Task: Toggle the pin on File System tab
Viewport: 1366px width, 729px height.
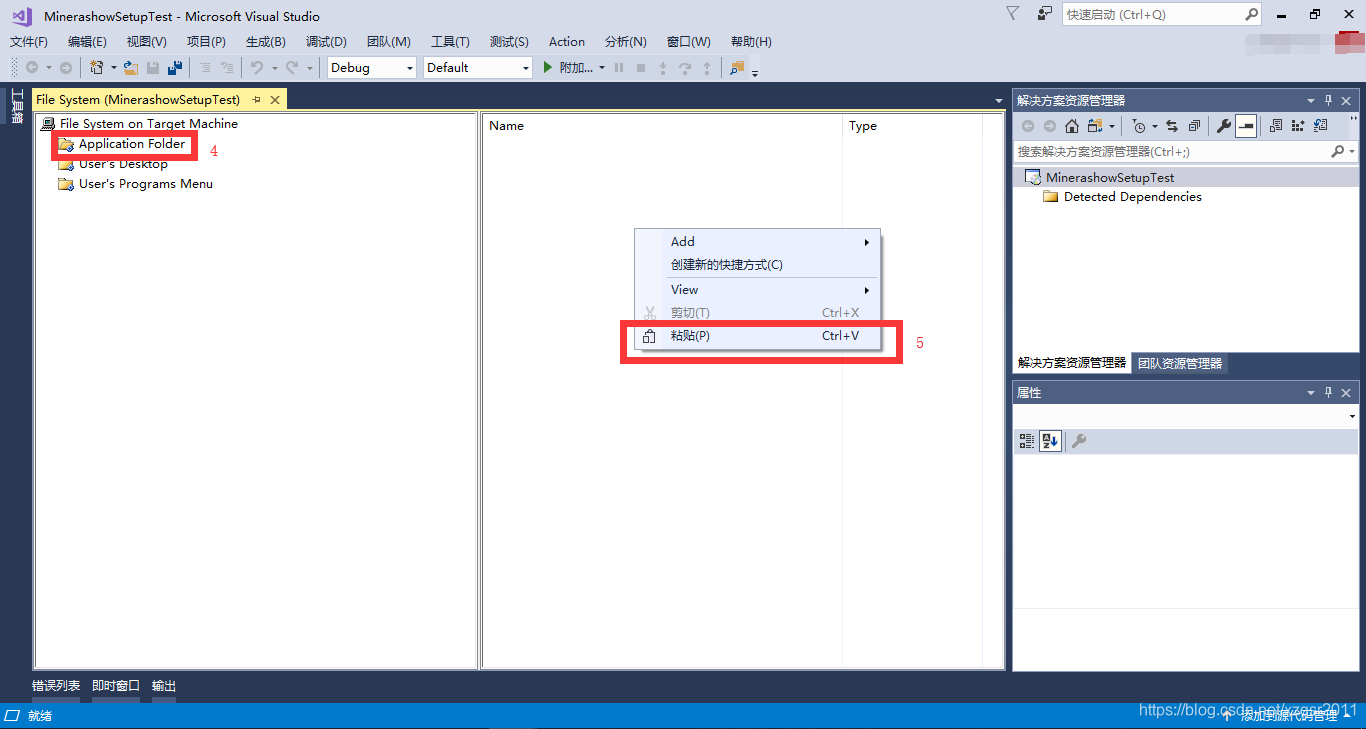Action: [257, 100]
